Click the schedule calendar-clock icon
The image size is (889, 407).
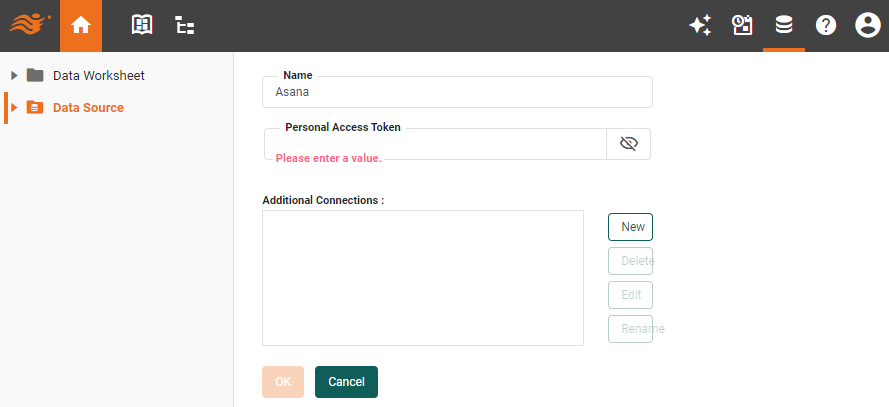[x=742, y=26]
